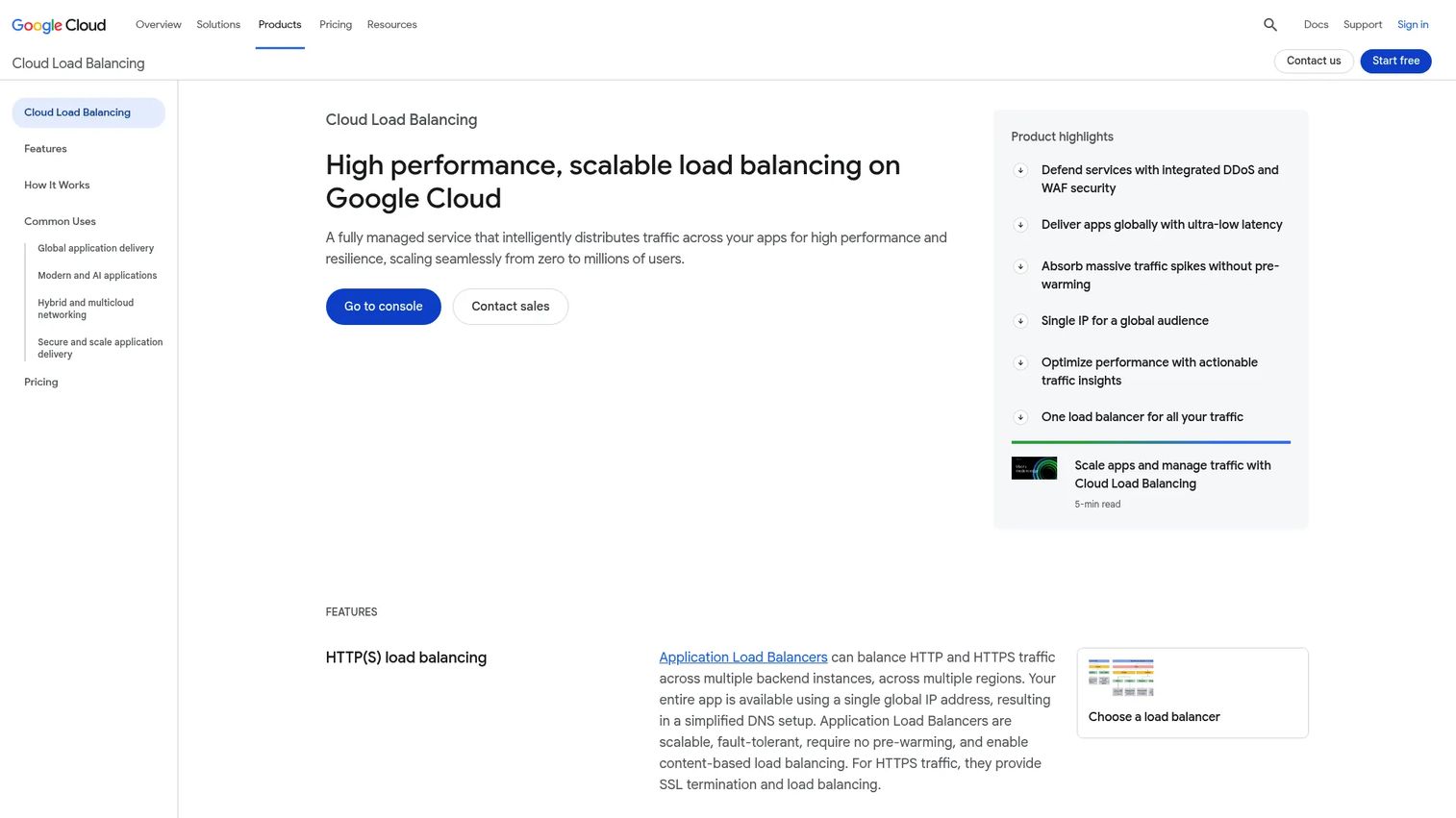1456x818 pixels.
Task: Click the Contact sales button
Action: (x=511, y=307)
